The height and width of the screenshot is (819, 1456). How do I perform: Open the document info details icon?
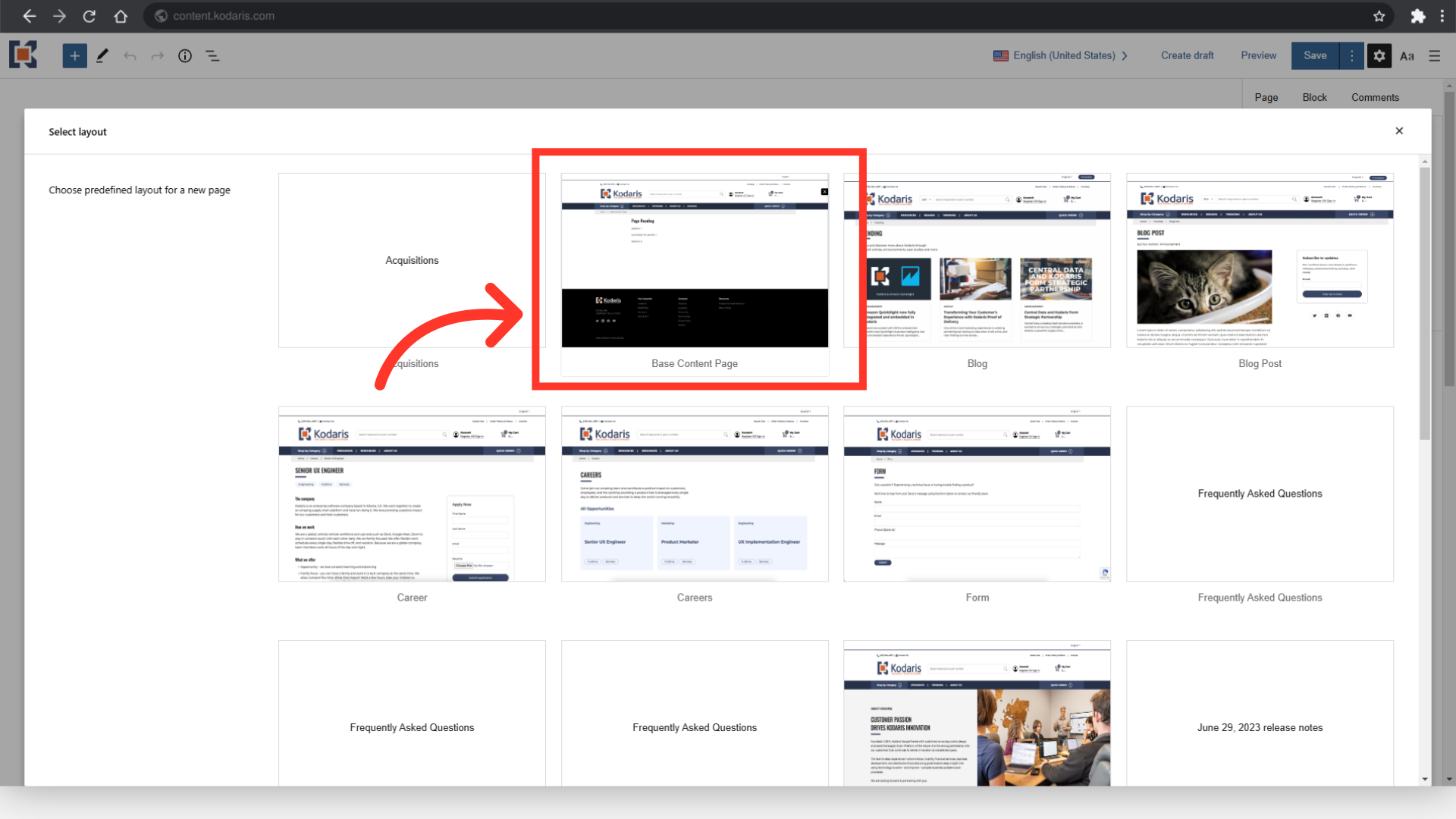tap(185, 56)
